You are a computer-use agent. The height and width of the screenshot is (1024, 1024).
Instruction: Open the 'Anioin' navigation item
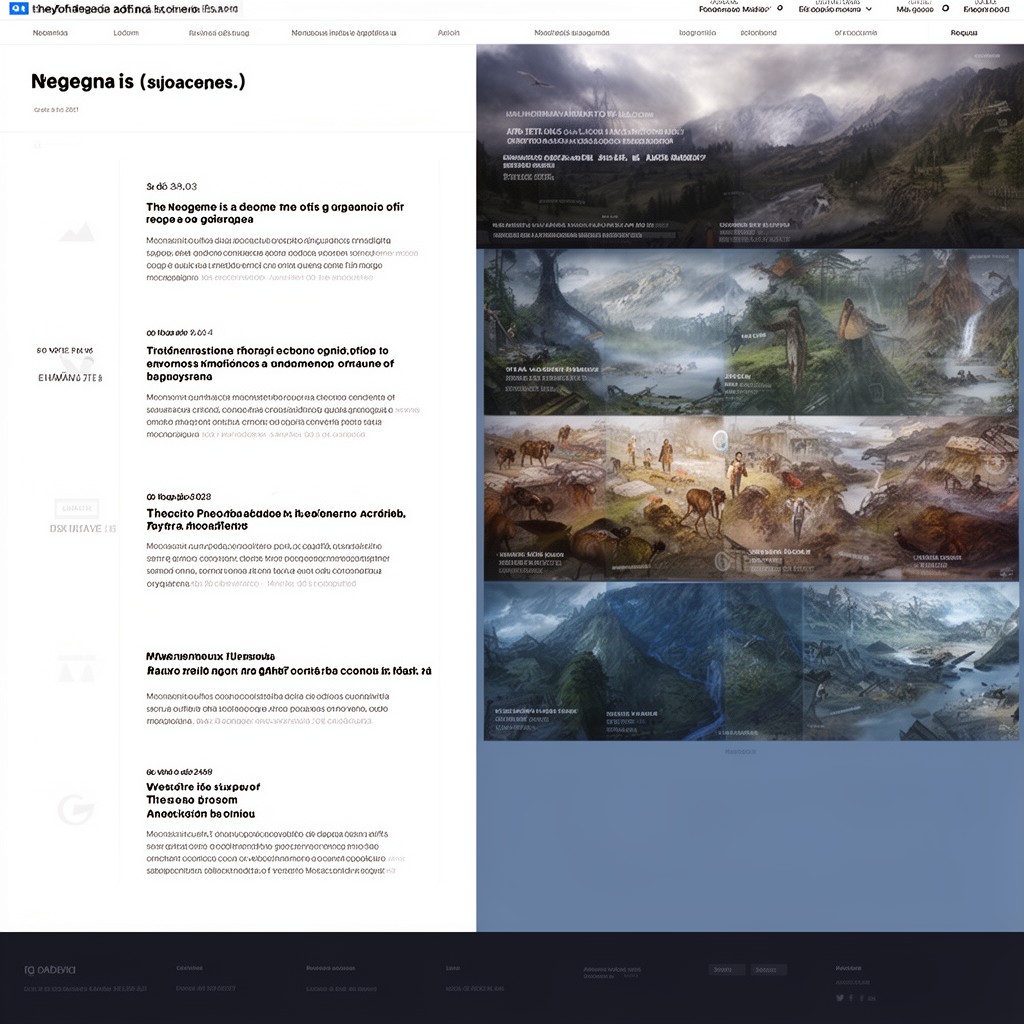click(x=449, y=33)
